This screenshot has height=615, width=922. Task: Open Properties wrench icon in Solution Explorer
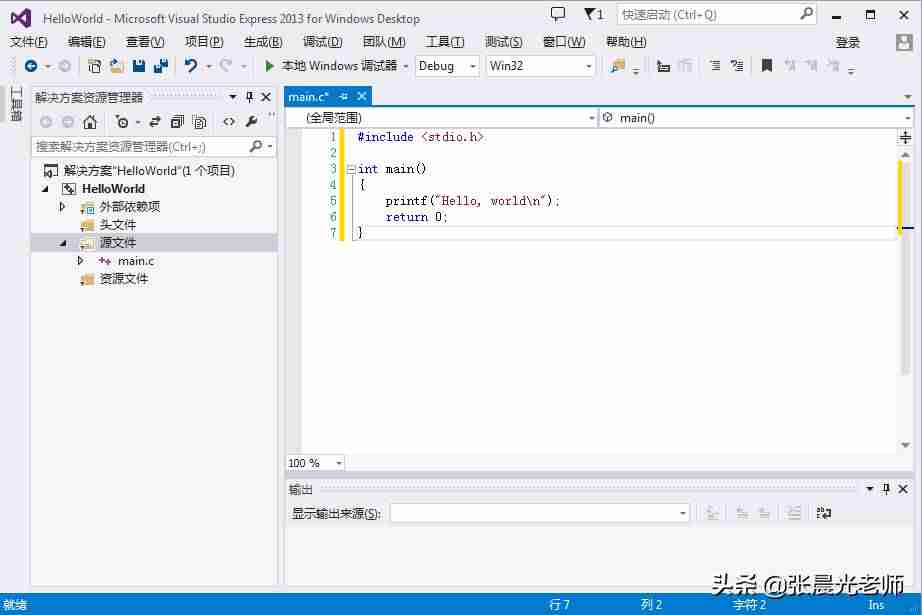pos(252,121)
